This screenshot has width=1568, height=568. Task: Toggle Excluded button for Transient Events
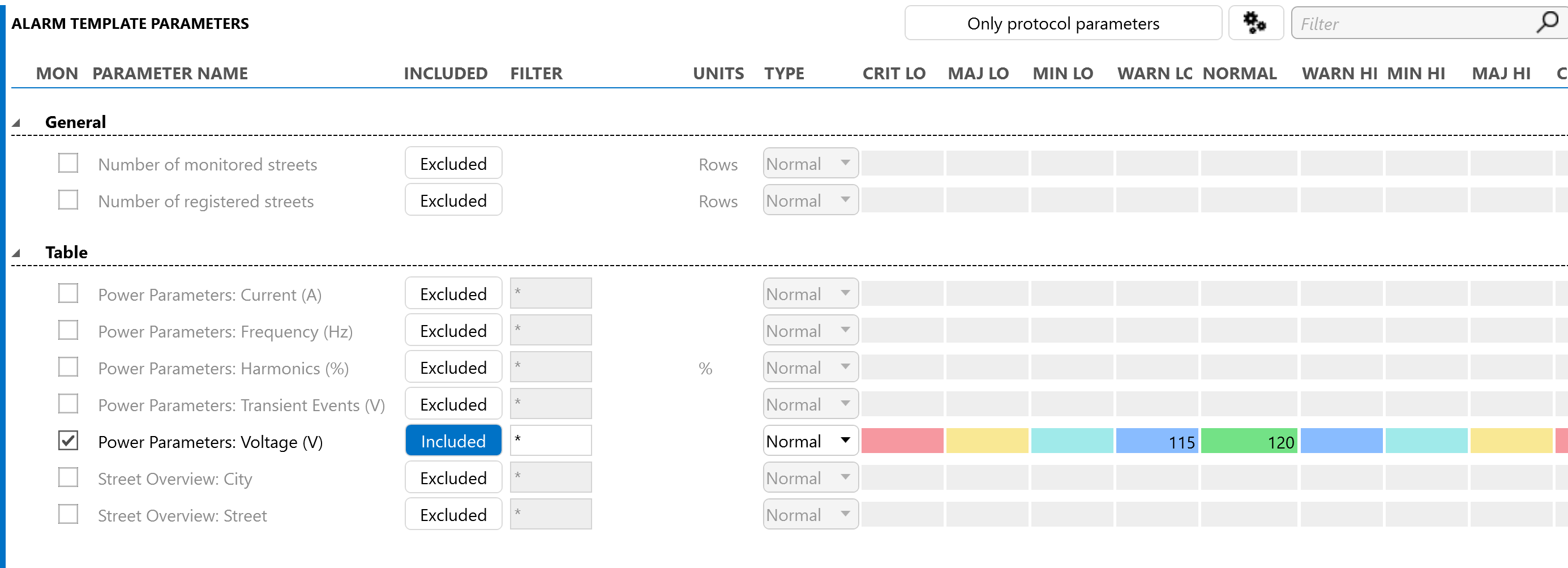pyautogui.click(x=453, y=404)
